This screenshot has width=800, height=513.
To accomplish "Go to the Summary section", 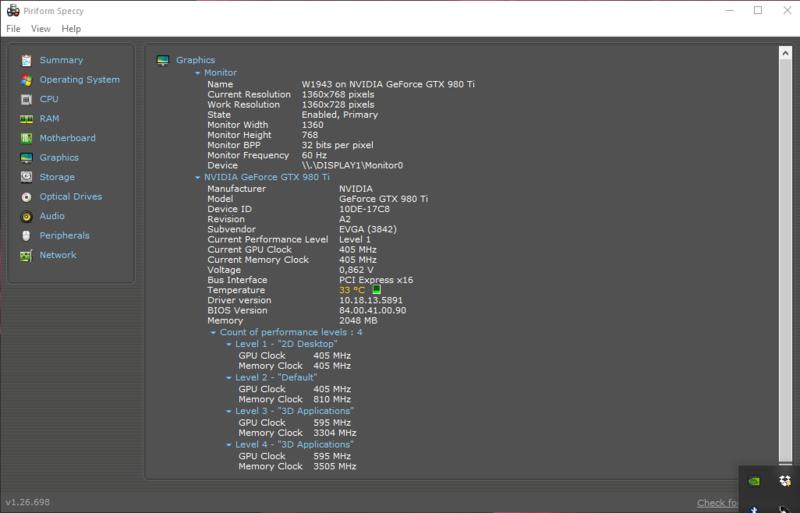I will coord(61,60).
